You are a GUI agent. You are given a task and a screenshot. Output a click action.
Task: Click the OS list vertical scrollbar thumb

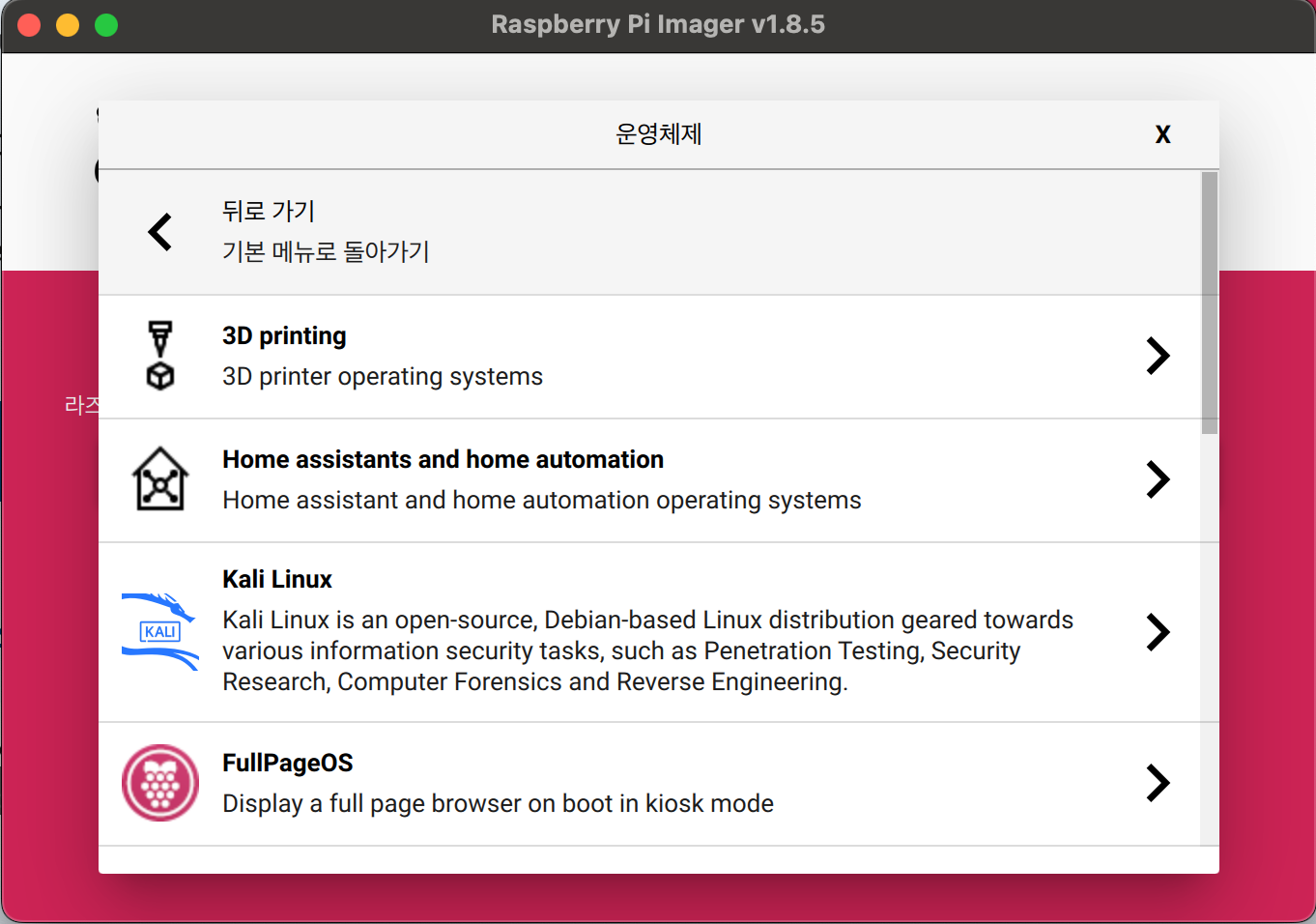click(1210, 303)
